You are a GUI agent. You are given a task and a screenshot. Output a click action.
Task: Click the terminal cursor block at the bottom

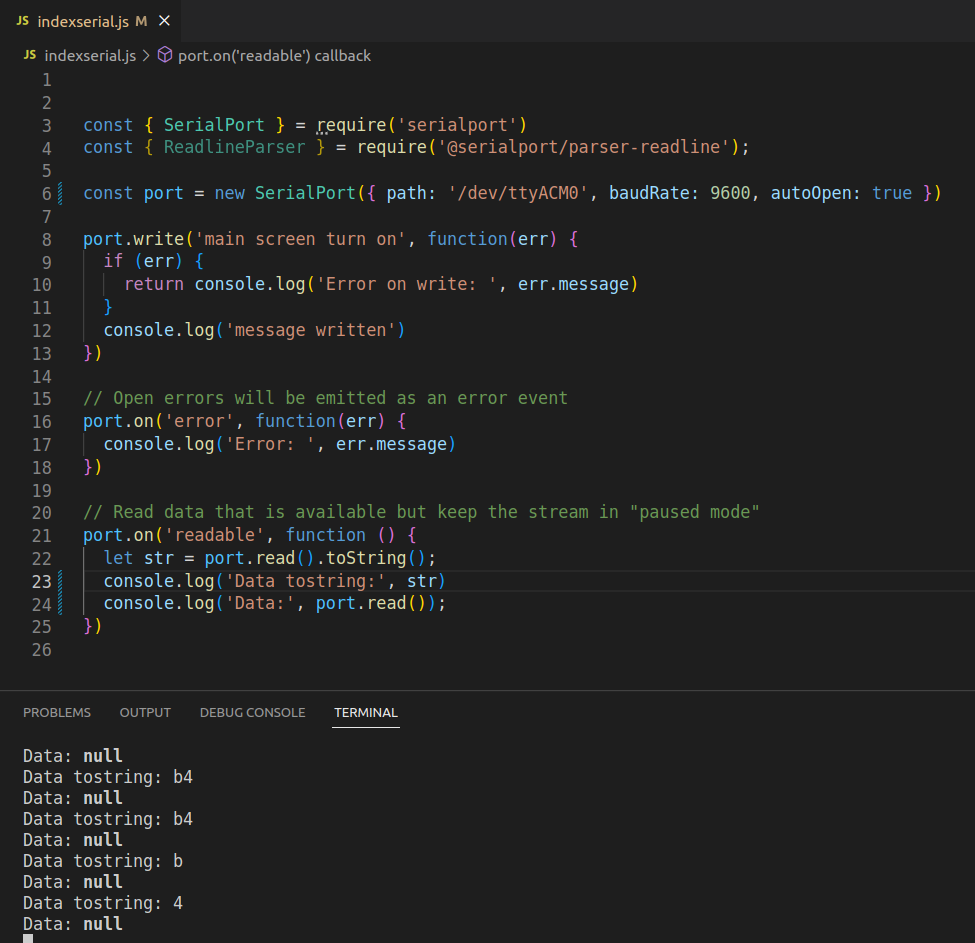[x=28, y=938]
